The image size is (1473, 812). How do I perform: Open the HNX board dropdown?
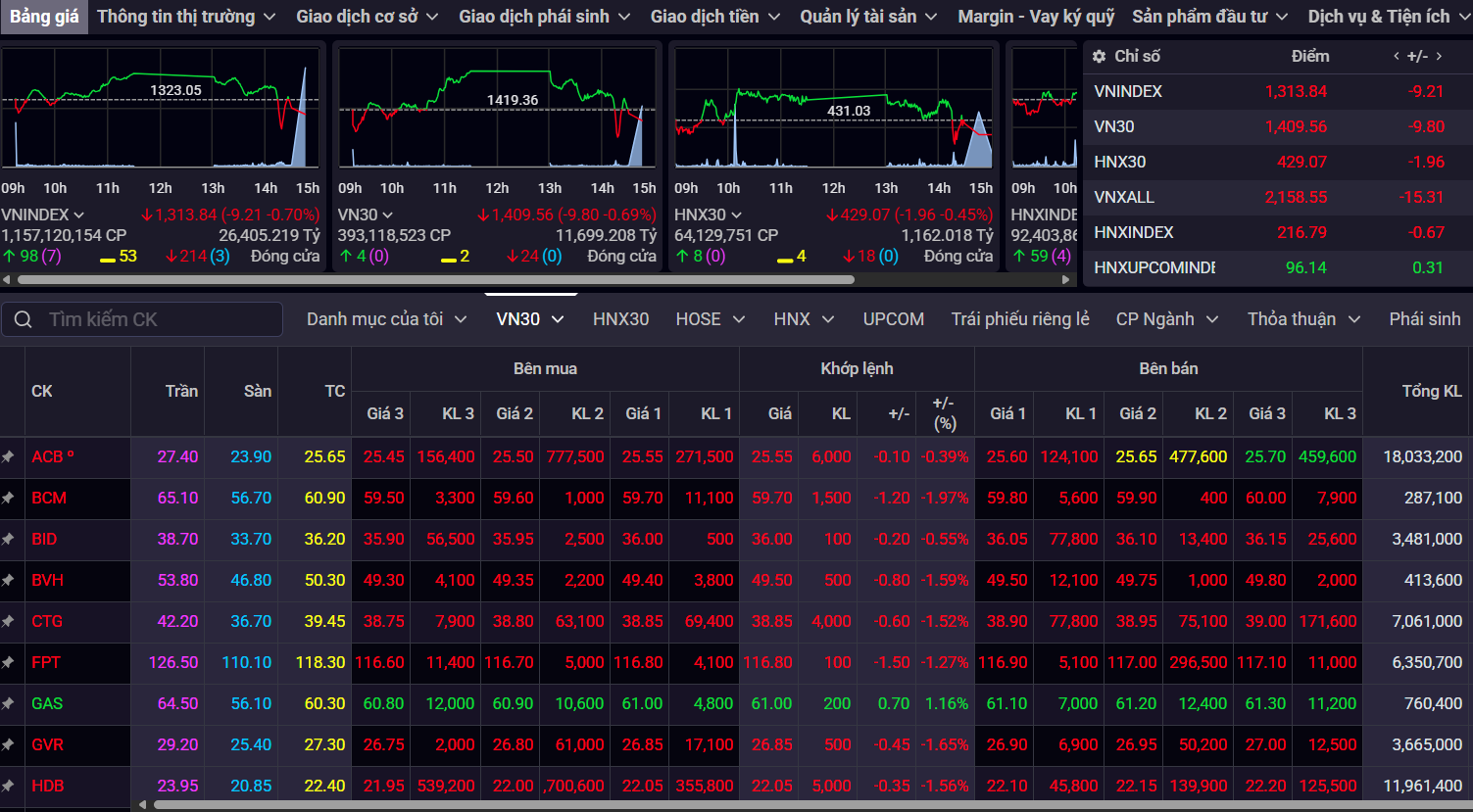[x=804, y=319]
